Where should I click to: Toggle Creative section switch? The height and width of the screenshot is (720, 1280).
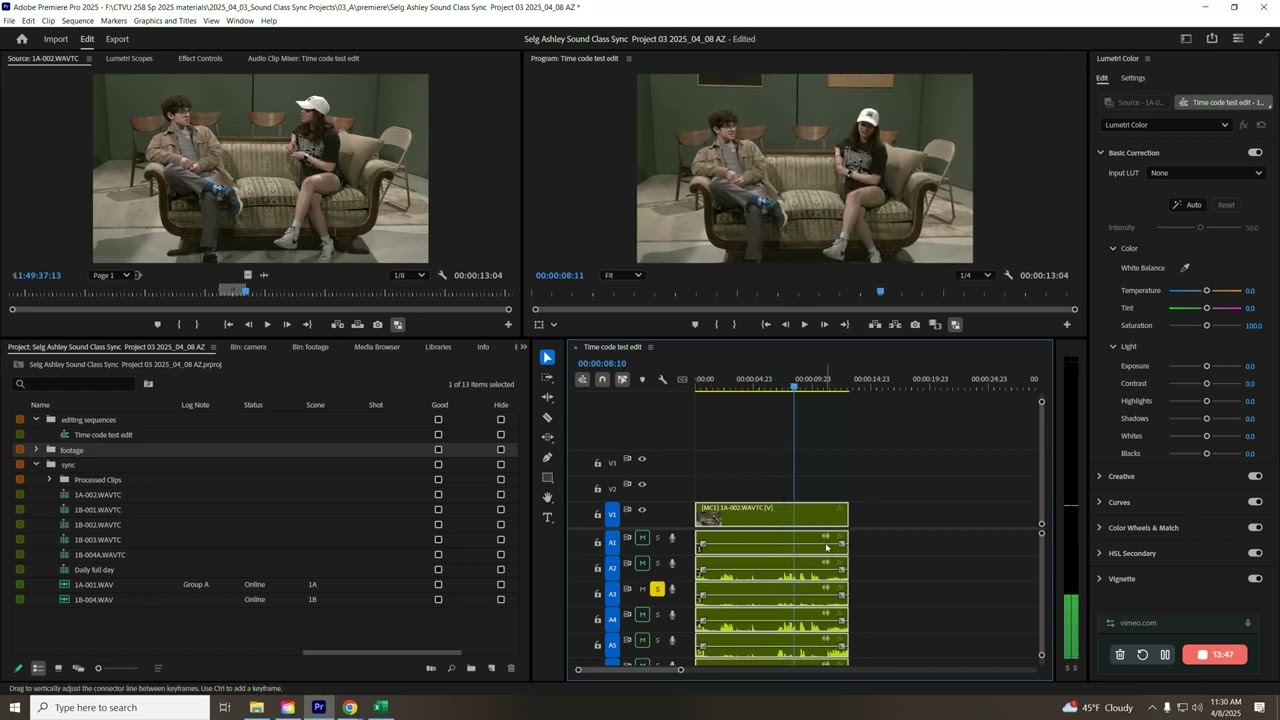point(1255,476)
